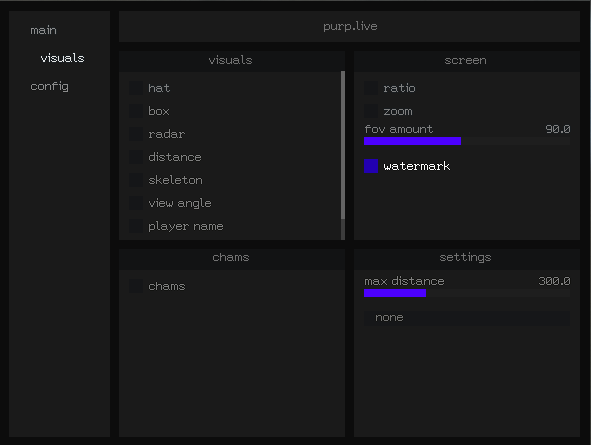Screen dimensions: 591x445
Task: Disable the watermark checkbox
Action: (371, 166)
